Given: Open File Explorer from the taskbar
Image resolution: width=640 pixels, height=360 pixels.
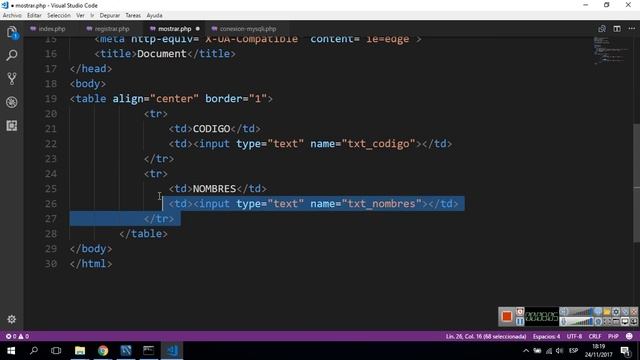Looking at the screenshot, I should (x=80, y=351).
